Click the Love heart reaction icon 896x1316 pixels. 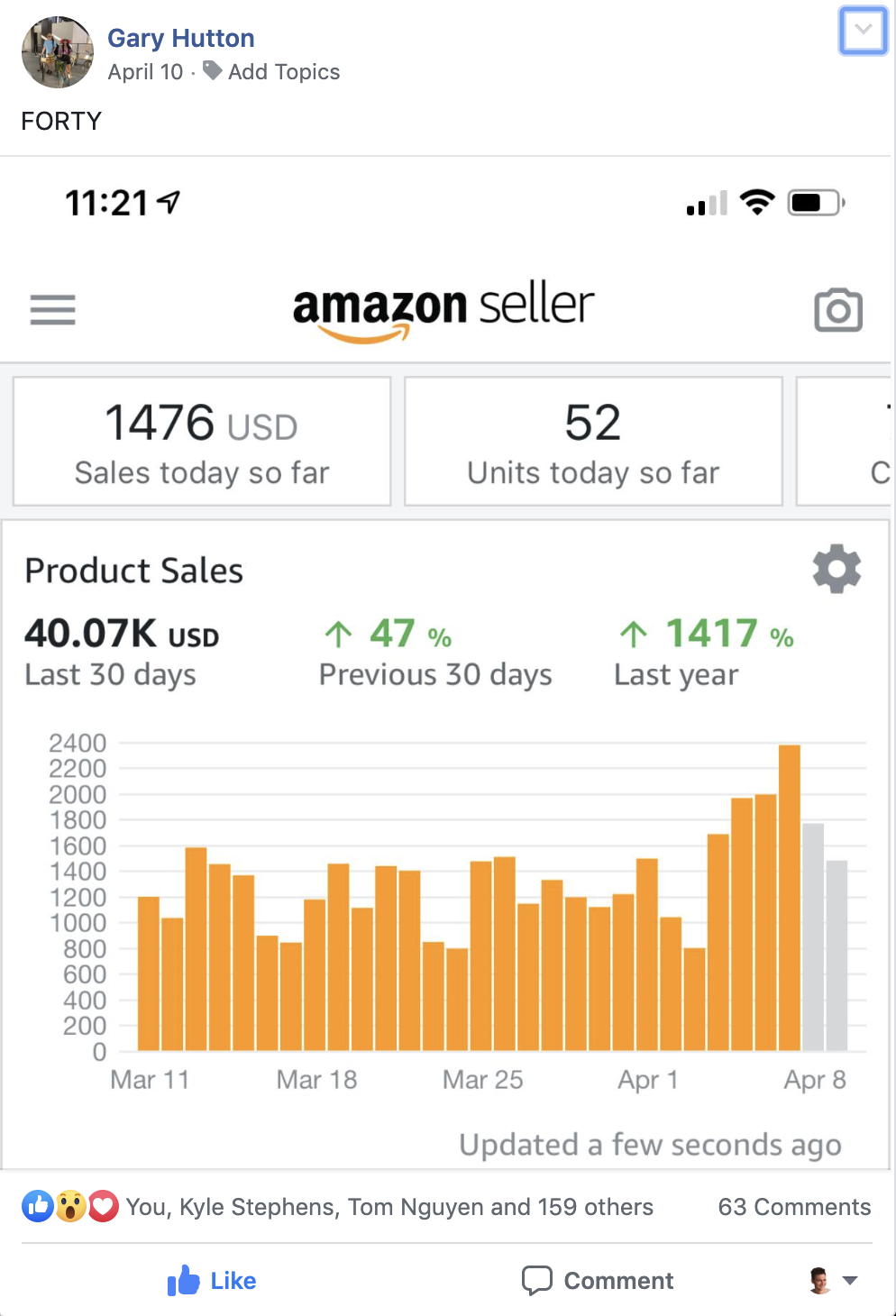tap(103, 1206)
